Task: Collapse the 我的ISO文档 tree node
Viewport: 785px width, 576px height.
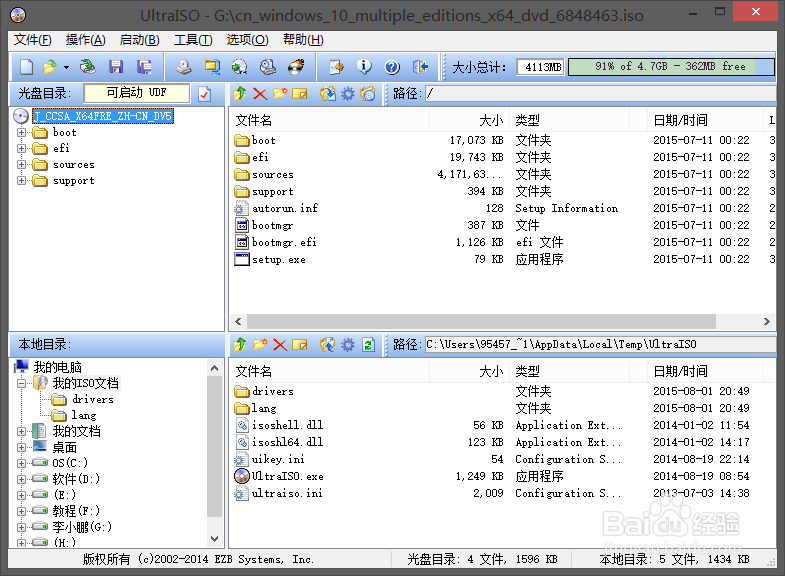Action: tap(21, 384)
